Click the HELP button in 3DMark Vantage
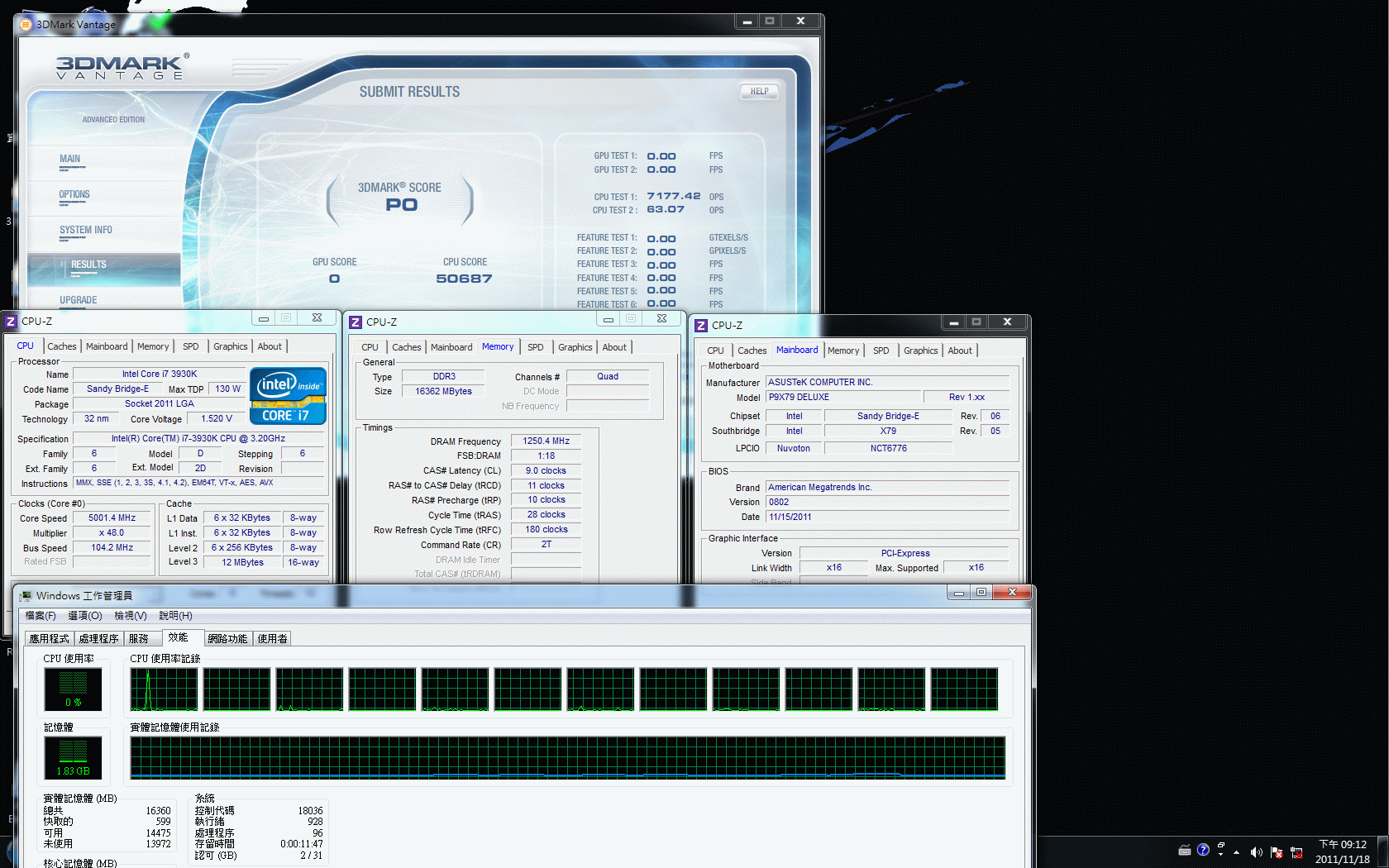 pyautogui.click(x=759, y=92)
